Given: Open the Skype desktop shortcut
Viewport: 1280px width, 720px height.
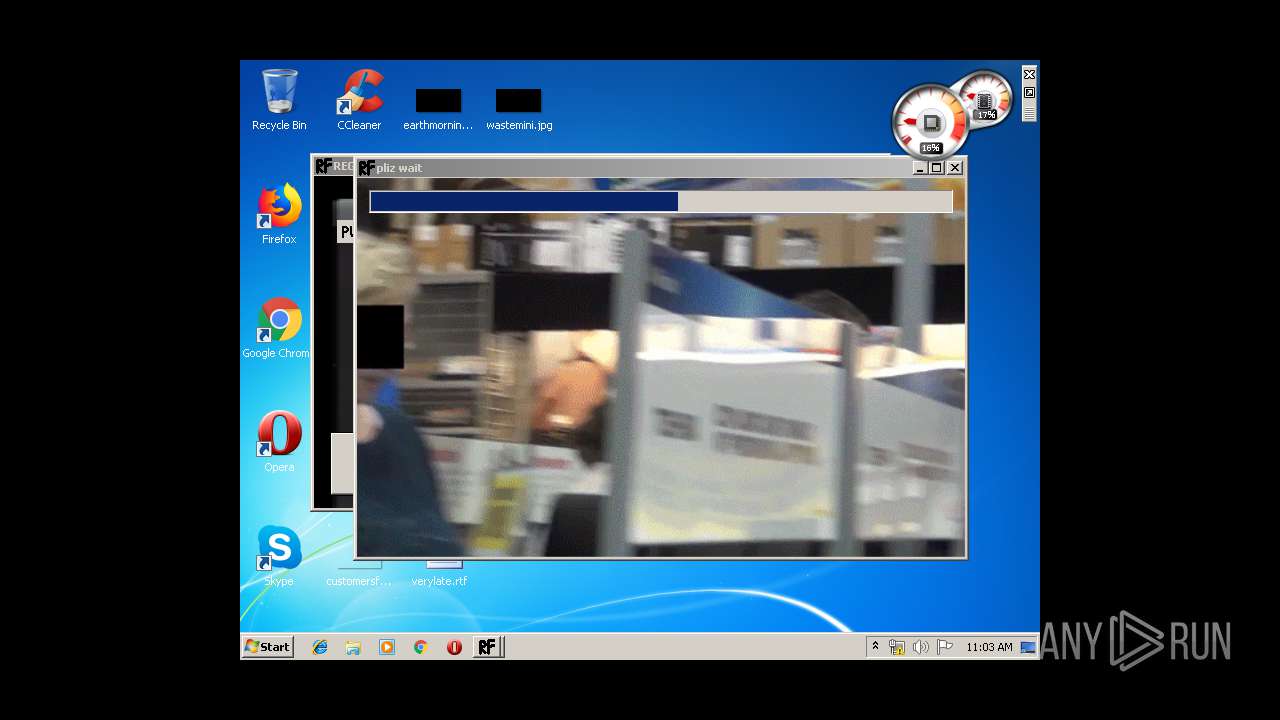Looking at the screenshot, I should pyautogui.click(x=279, y=556).
